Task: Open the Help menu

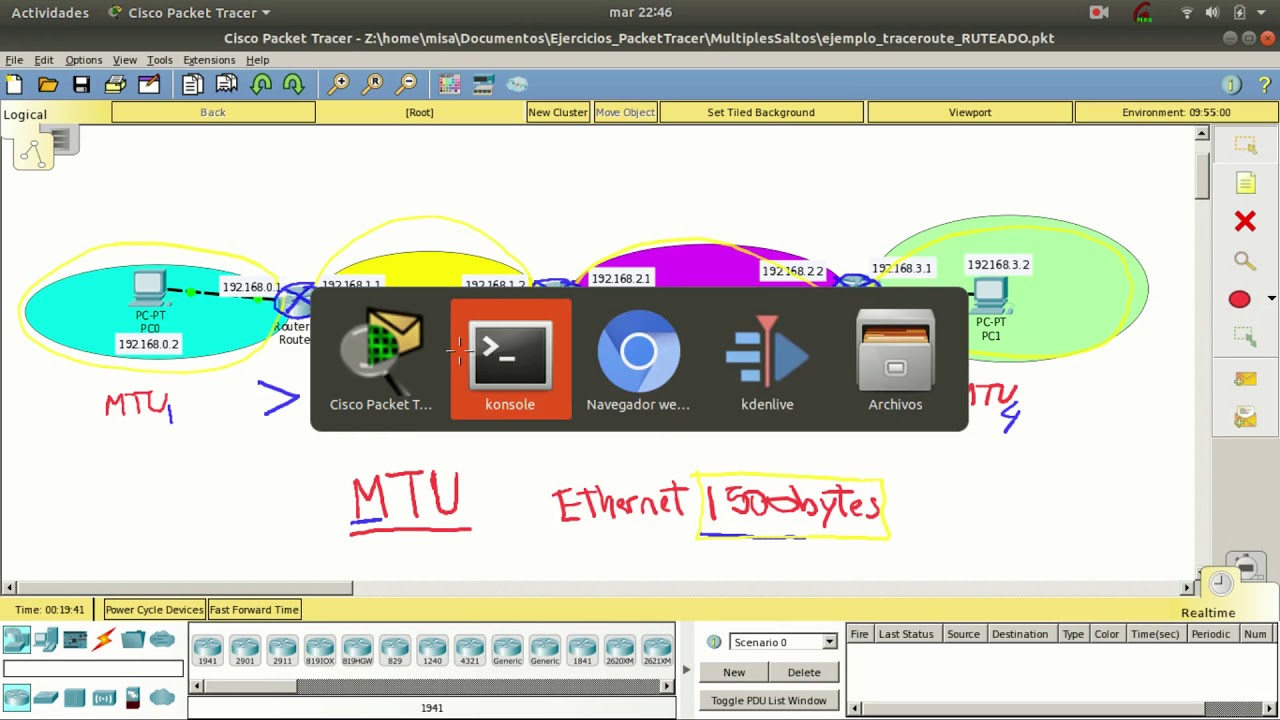Action: [257, 60]
